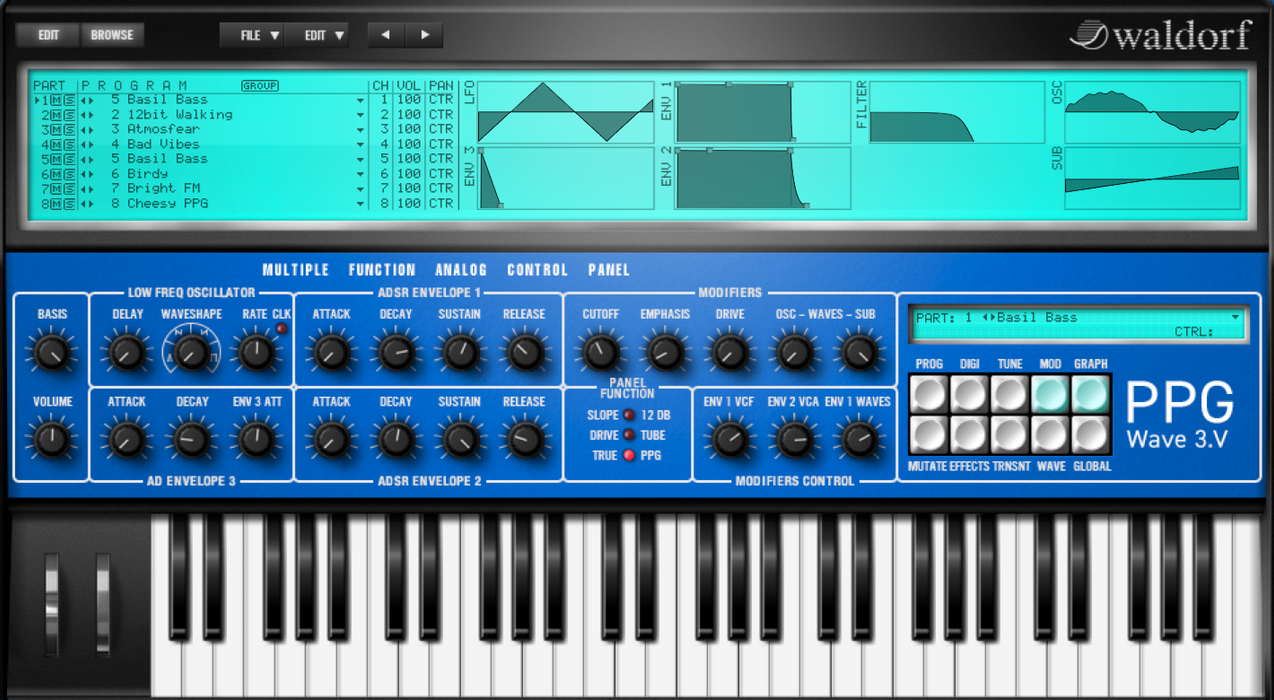Select the GRAPH button
1274x700 pixels.
[1090, 393]
